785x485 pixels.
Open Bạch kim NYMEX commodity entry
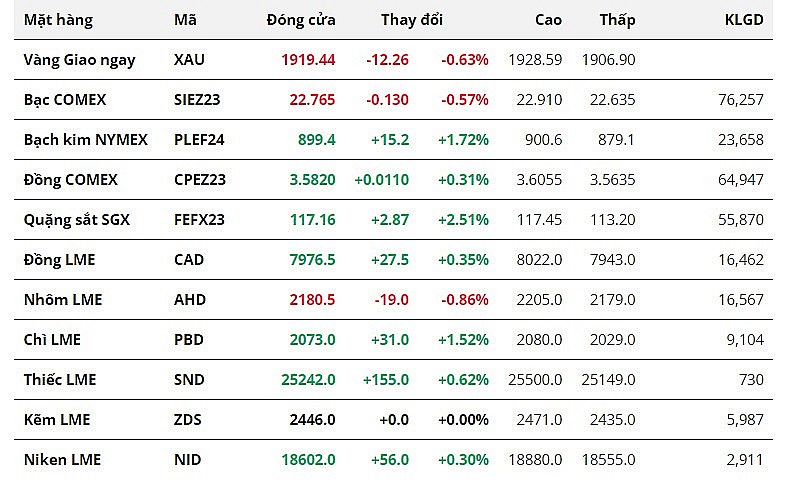(85, 140)
